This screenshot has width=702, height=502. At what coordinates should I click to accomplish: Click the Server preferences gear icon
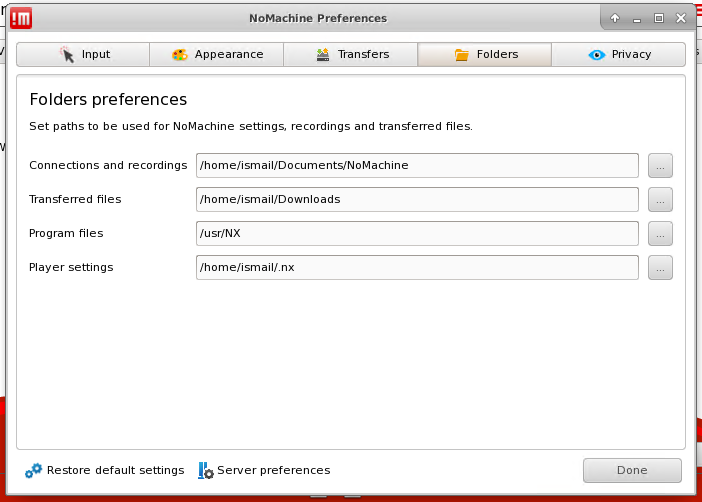205,471
